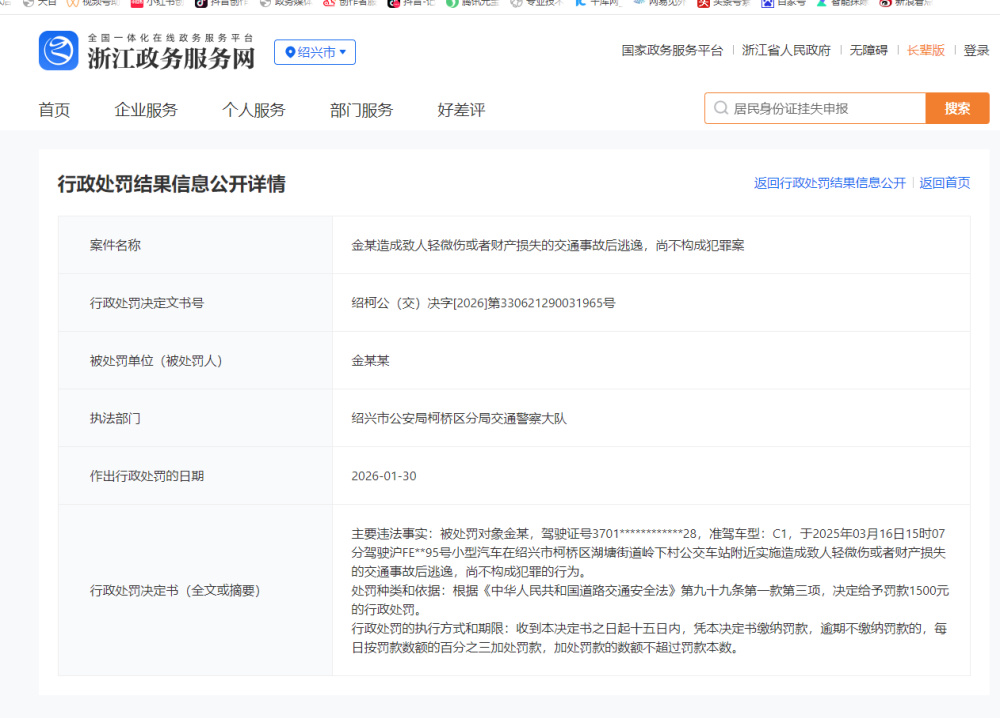
Task: Open the 腾讯 bookmark with green icon
Action: [453, 3]
